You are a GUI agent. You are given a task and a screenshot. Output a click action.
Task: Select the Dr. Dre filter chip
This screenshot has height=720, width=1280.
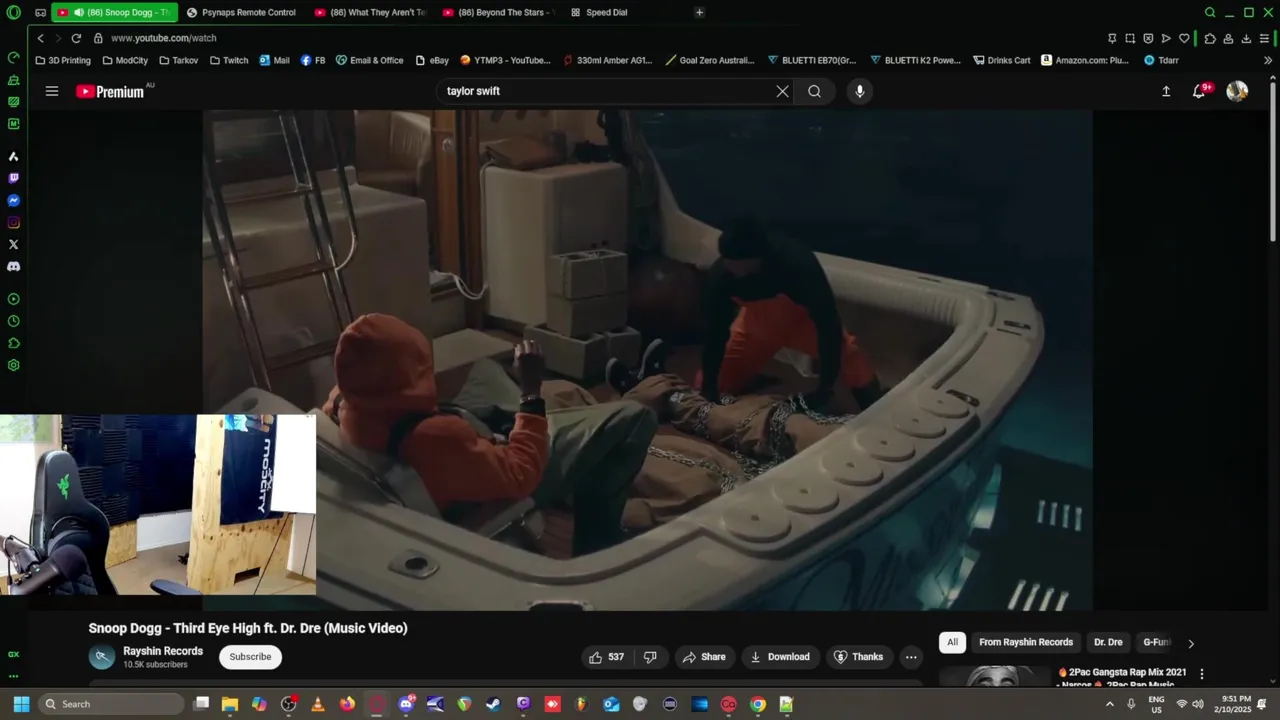pyautogui.click(x=1108, y=642)
